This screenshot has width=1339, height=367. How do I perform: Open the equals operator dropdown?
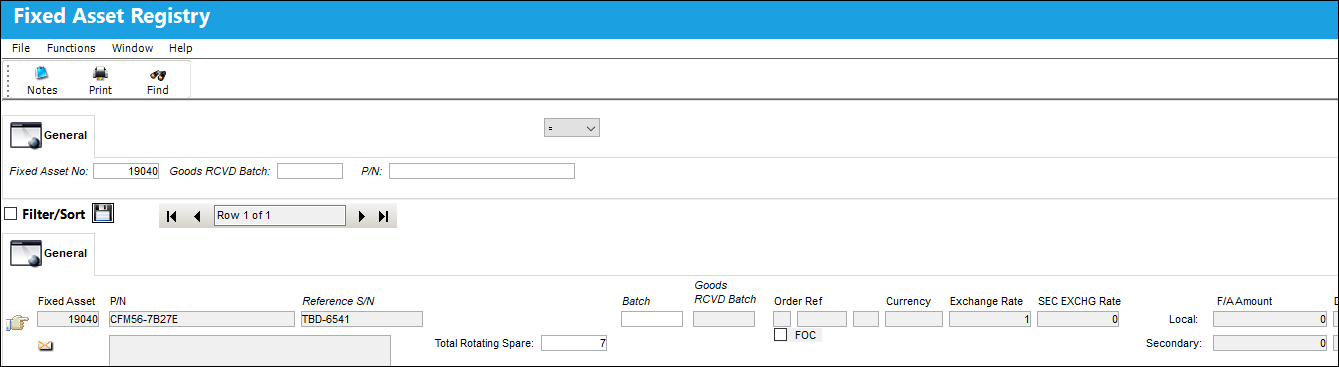click(571, 128)
